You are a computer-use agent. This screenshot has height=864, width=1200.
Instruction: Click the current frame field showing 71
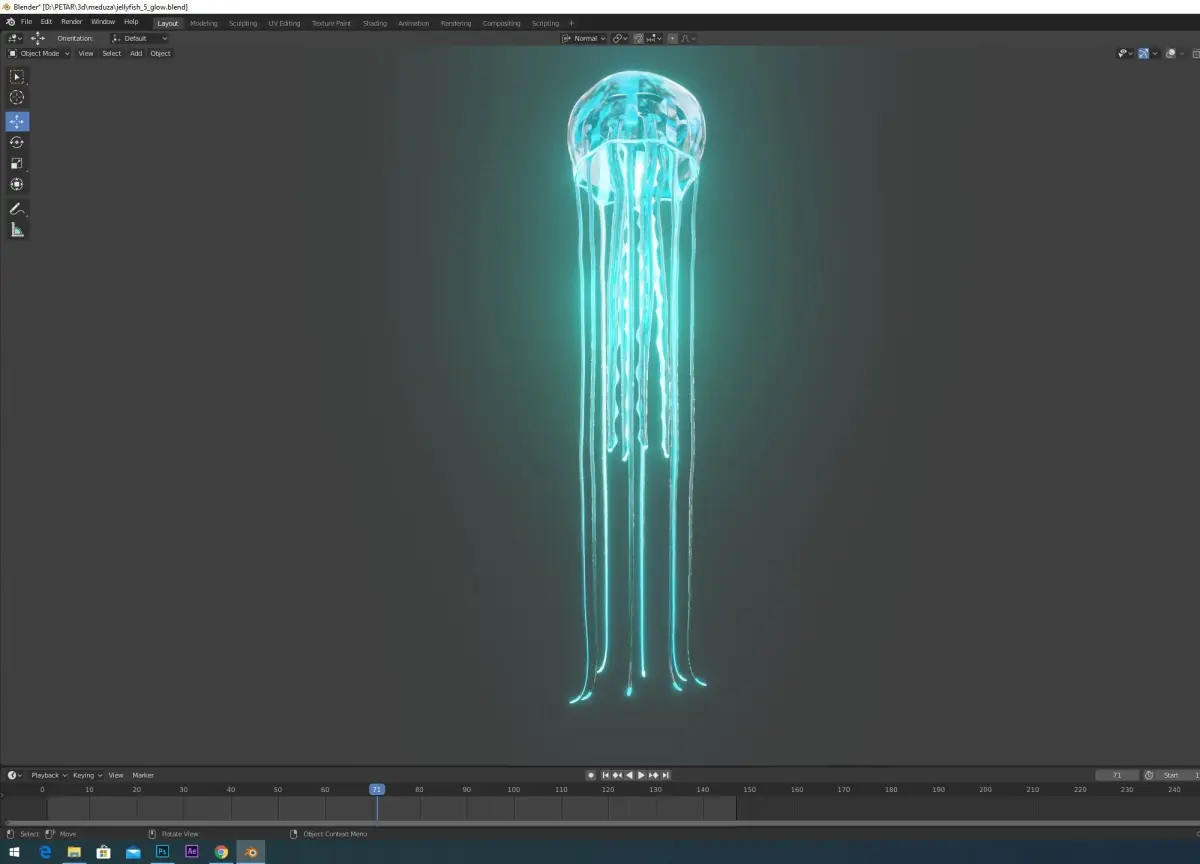pyautogui.click(x=1117, y=775)
